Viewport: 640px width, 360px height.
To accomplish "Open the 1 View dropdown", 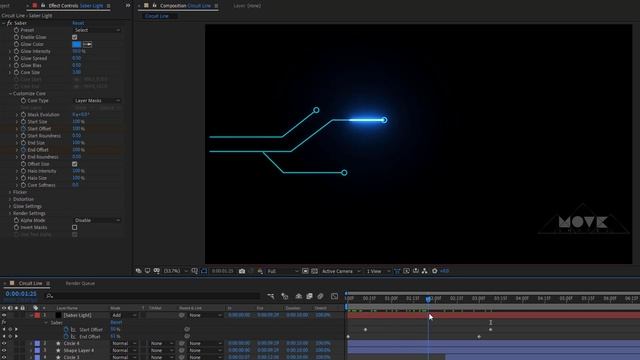I will (378, 271).
